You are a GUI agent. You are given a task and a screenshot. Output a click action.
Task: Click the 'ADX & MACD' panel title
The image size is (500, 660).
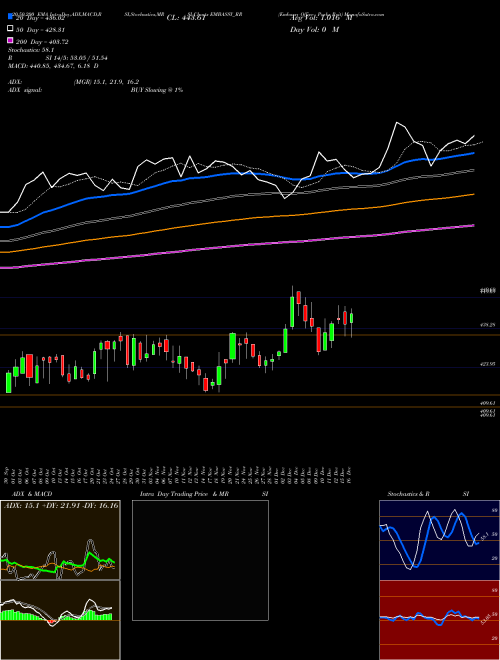tap(32, 494)
